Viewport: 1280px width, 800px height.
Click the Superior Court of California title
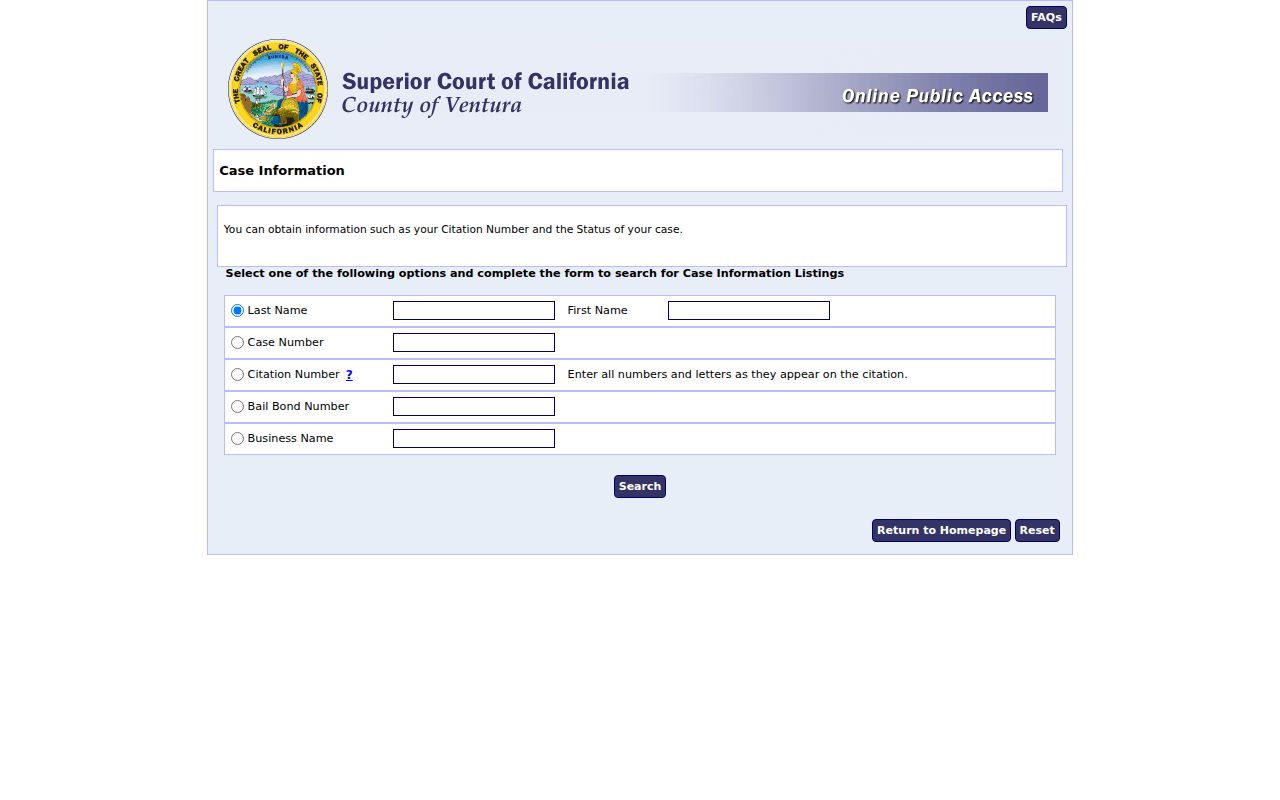pos(485,82)
